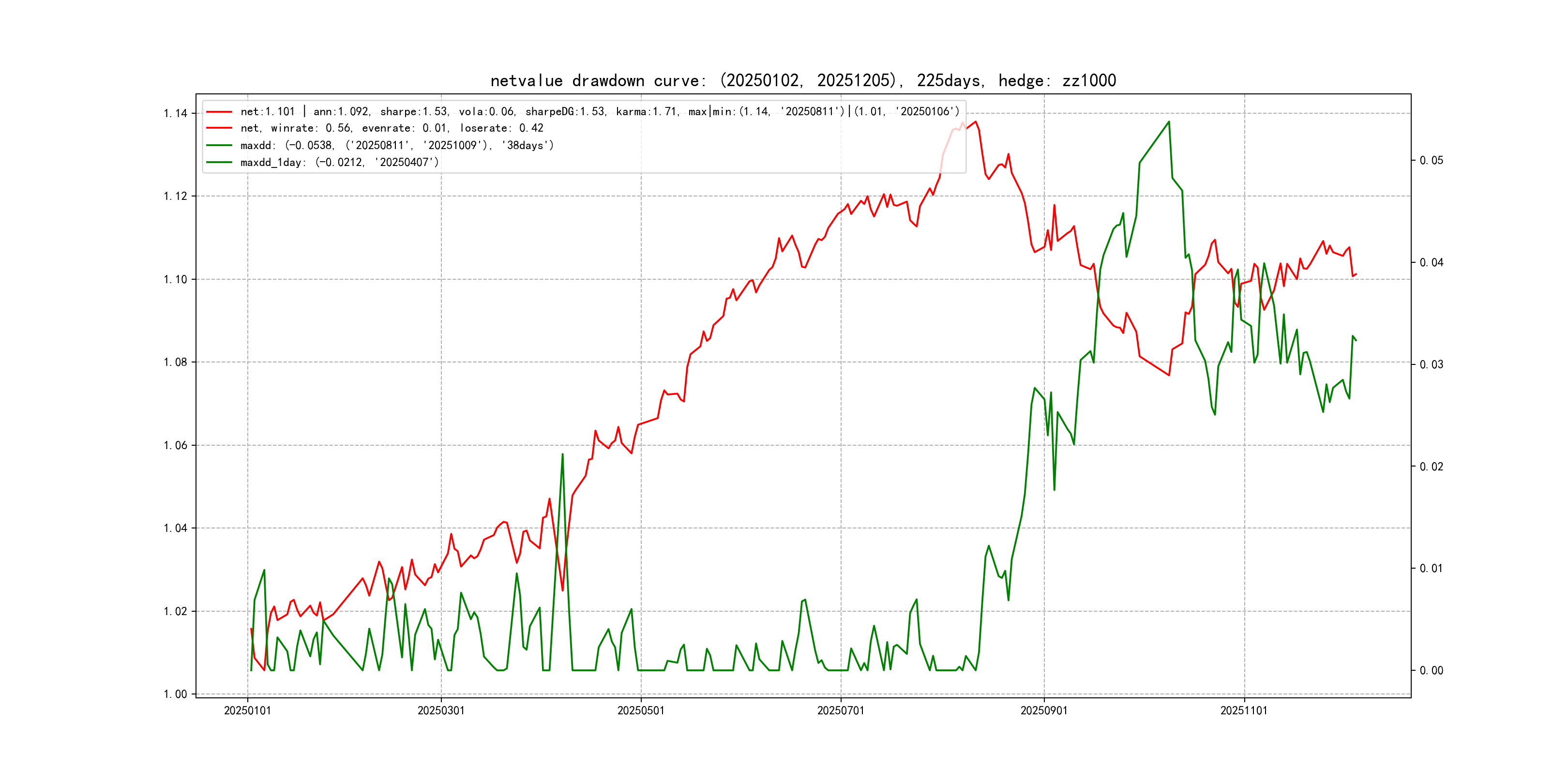Click the 20250301 x-axis tick label
The height and width of the screenshot is (784, 1568).
point(441,711)
